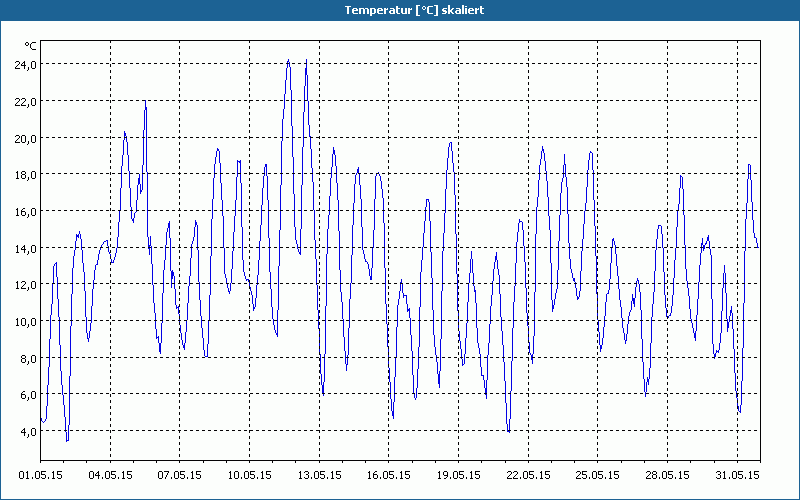Viewport: 800px width, 500px height.
Task: Click the 31.05.15 date label
Action: coord(737,475)
